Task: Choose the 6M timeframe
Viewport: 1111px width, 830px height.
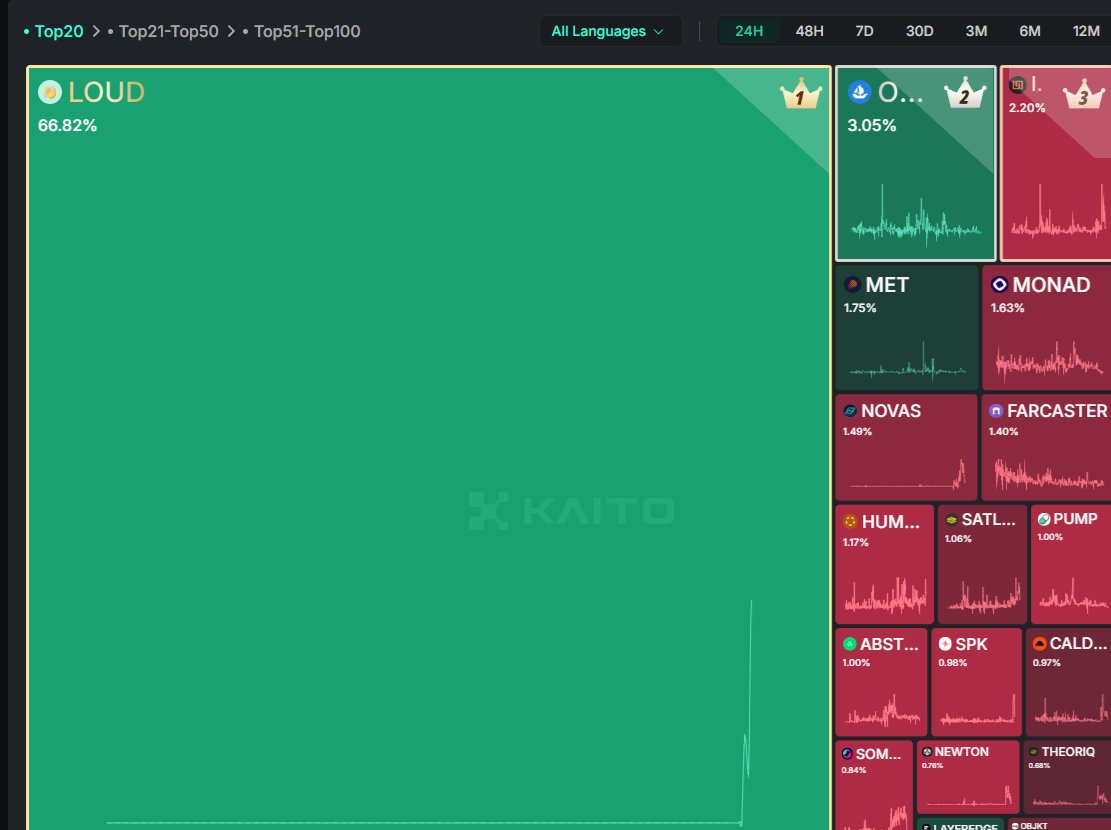Action: (x=1030, y=31)
